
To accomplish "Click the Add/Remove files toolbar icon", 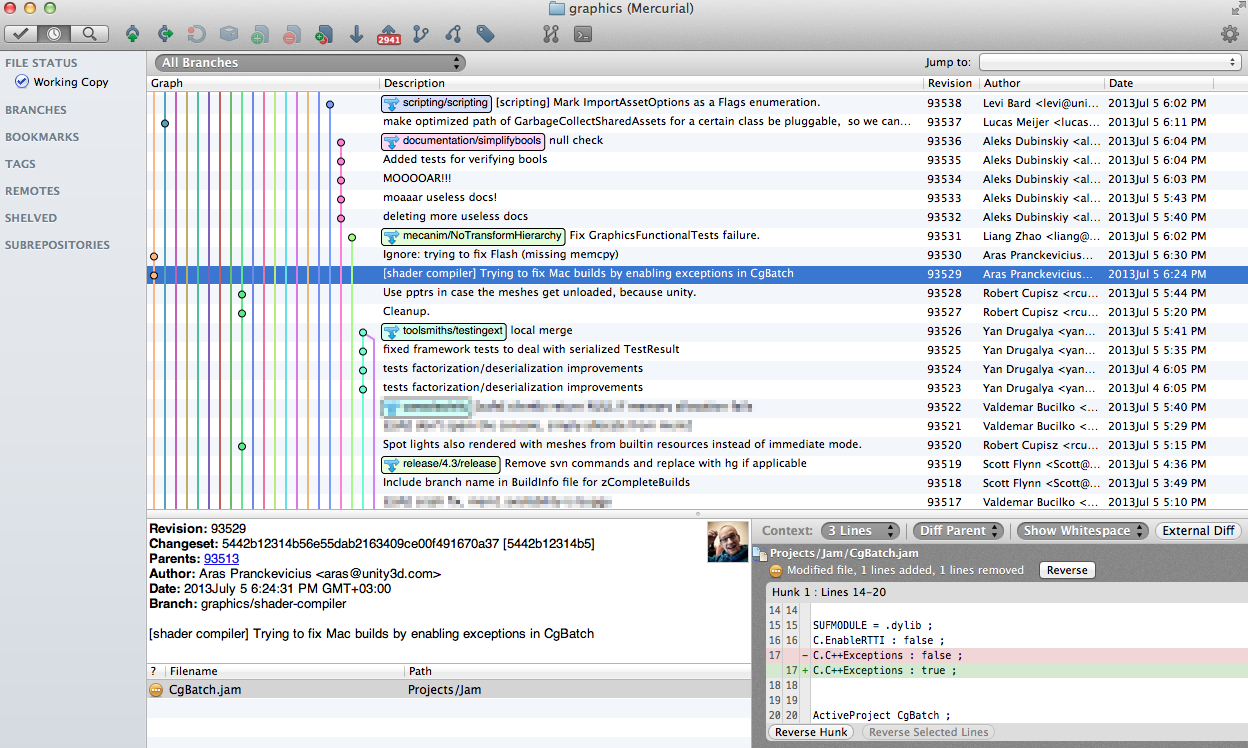I will pos(323,34).
